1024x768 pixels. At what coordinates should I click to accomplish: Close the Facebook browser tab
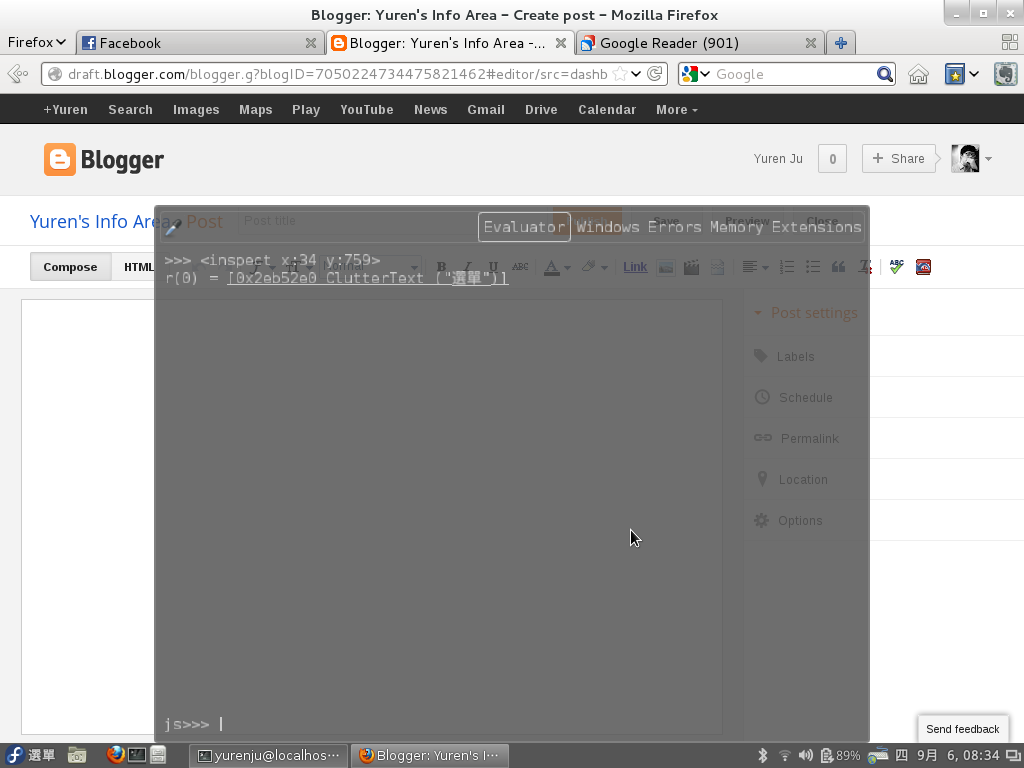point(311,43)
